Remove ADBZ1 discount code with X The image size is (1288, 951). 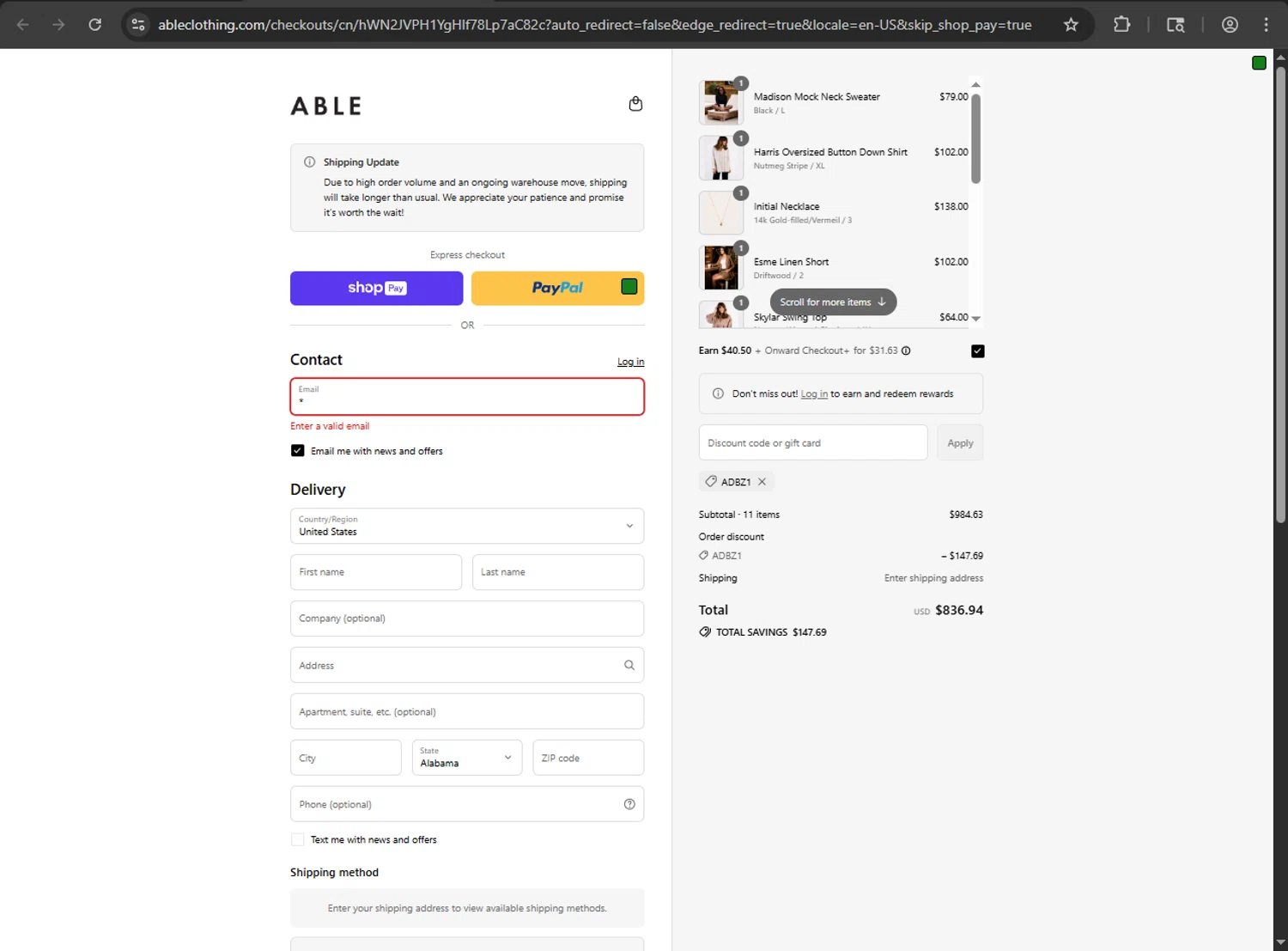762,482
